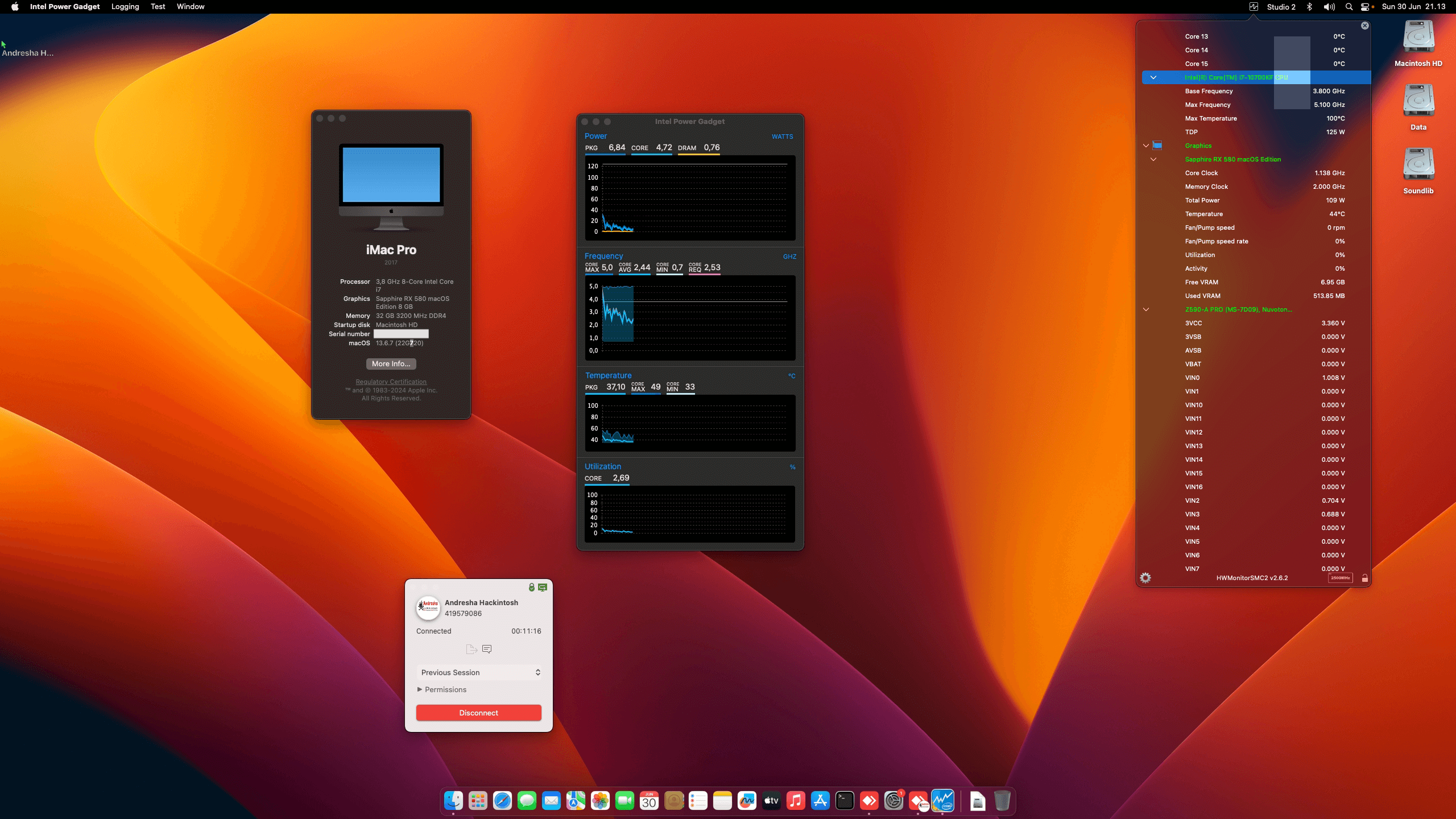Open FaceTime from the dock

point(624,801)
